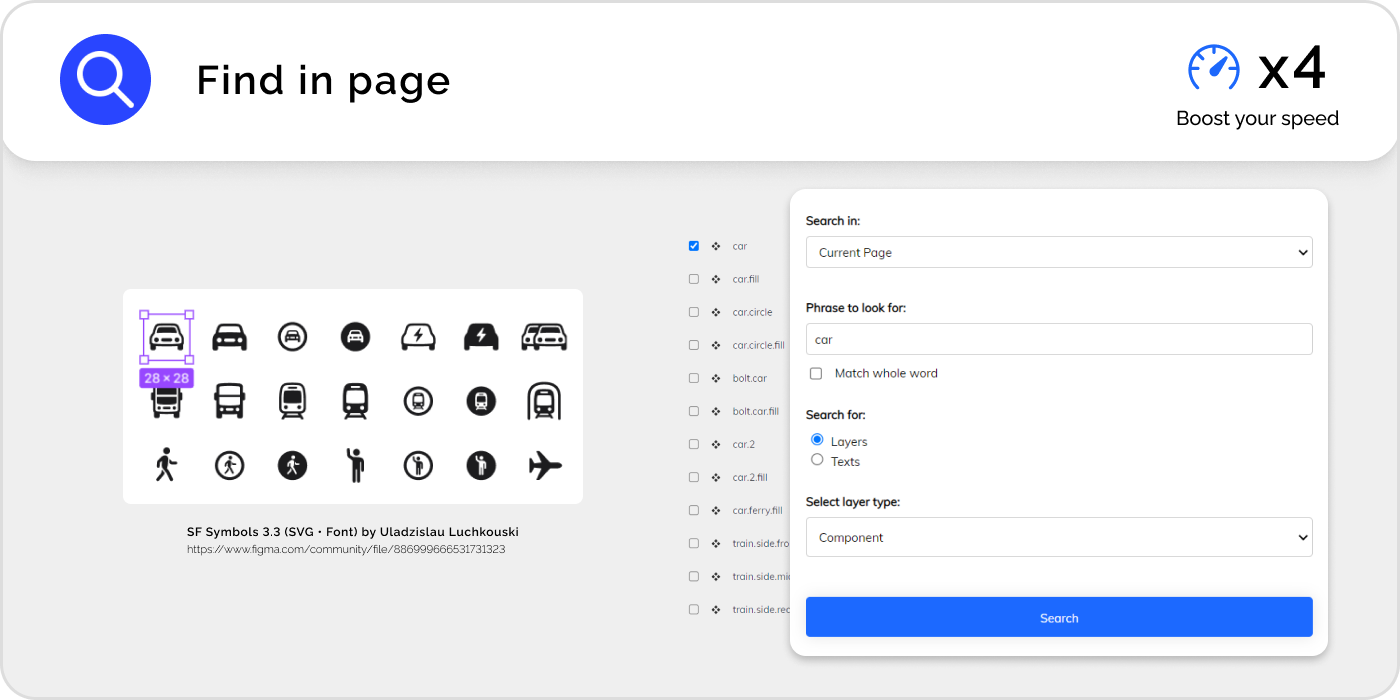Click the bolt.car.fill result label
Screen dimensions: 1400x700
(x=755, y=411)
